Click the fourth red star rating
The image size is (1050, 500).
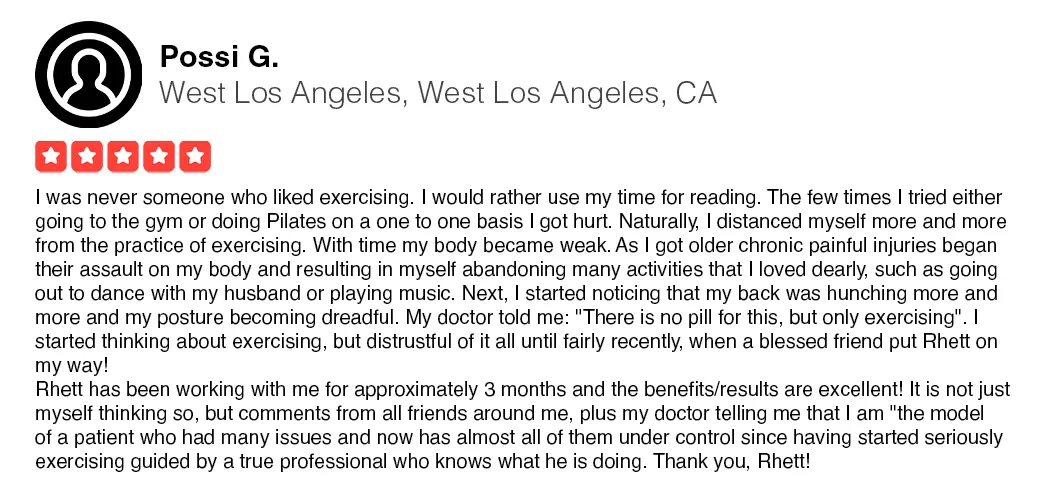click(x=159, y=157)
